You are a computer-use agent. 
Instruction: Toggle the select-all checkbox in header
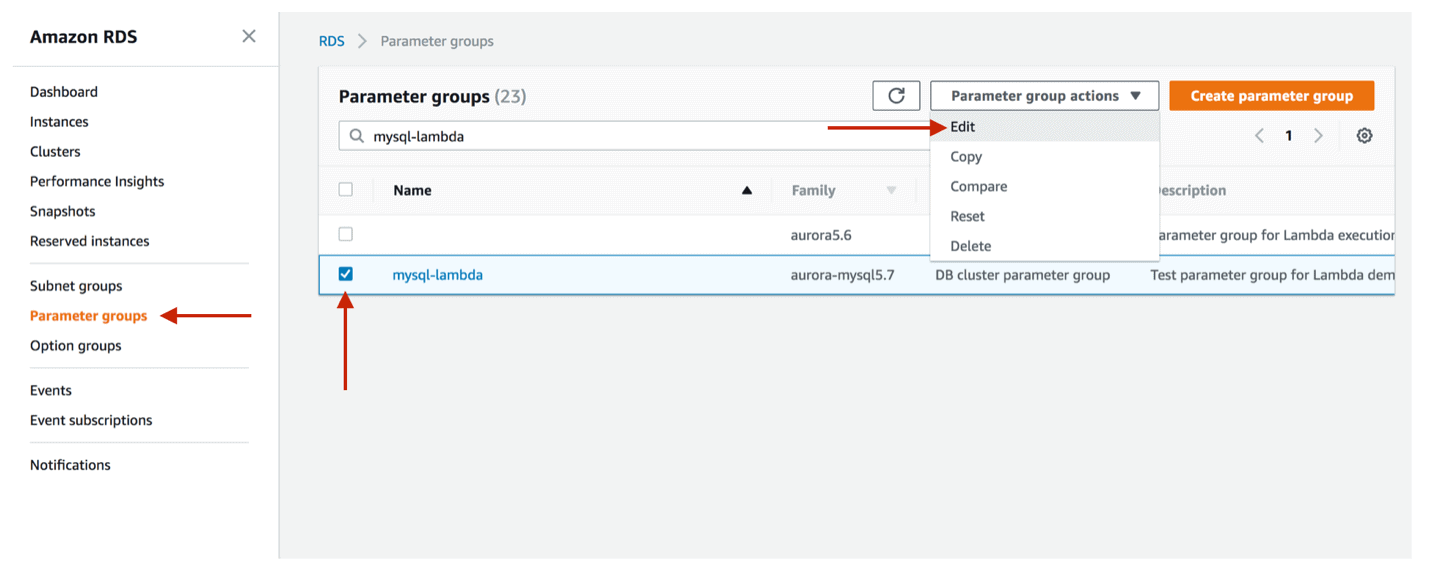click(x=346, y=189)
